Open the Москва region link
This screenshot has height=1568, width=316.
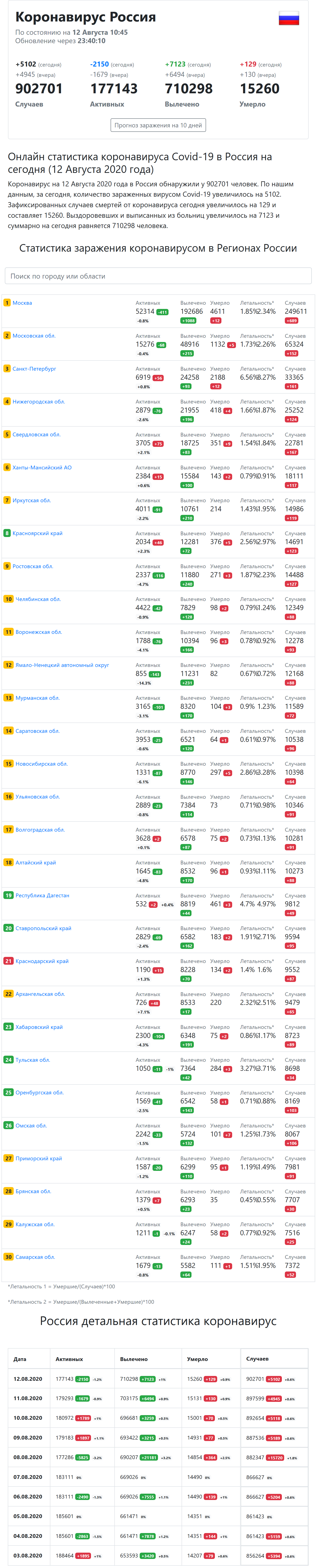point(23,303)
